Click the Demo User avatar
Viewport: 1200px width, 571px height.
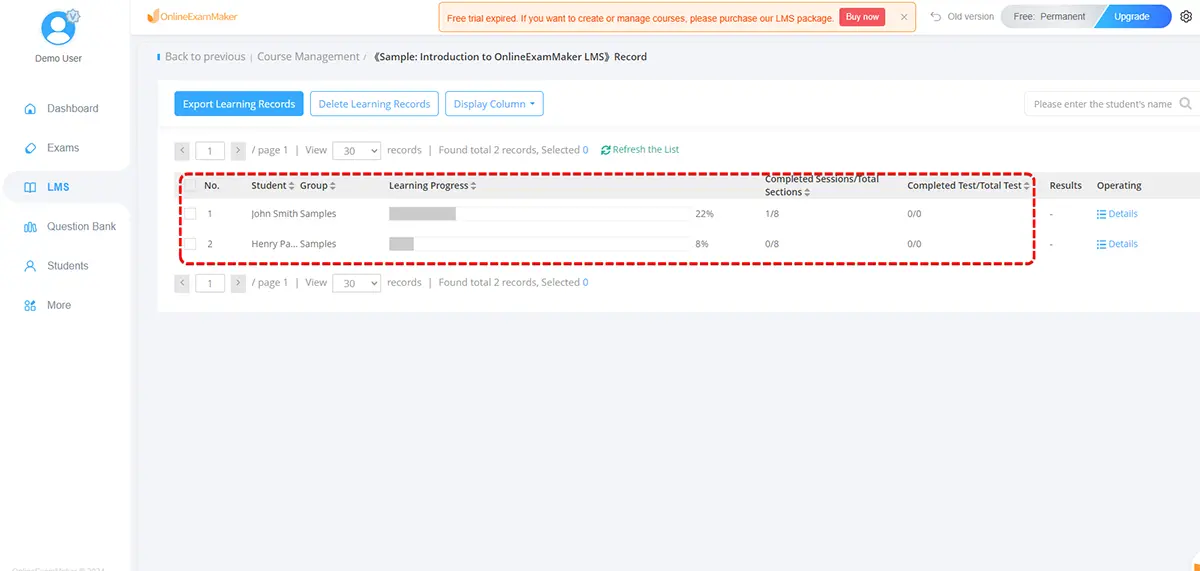58,27
